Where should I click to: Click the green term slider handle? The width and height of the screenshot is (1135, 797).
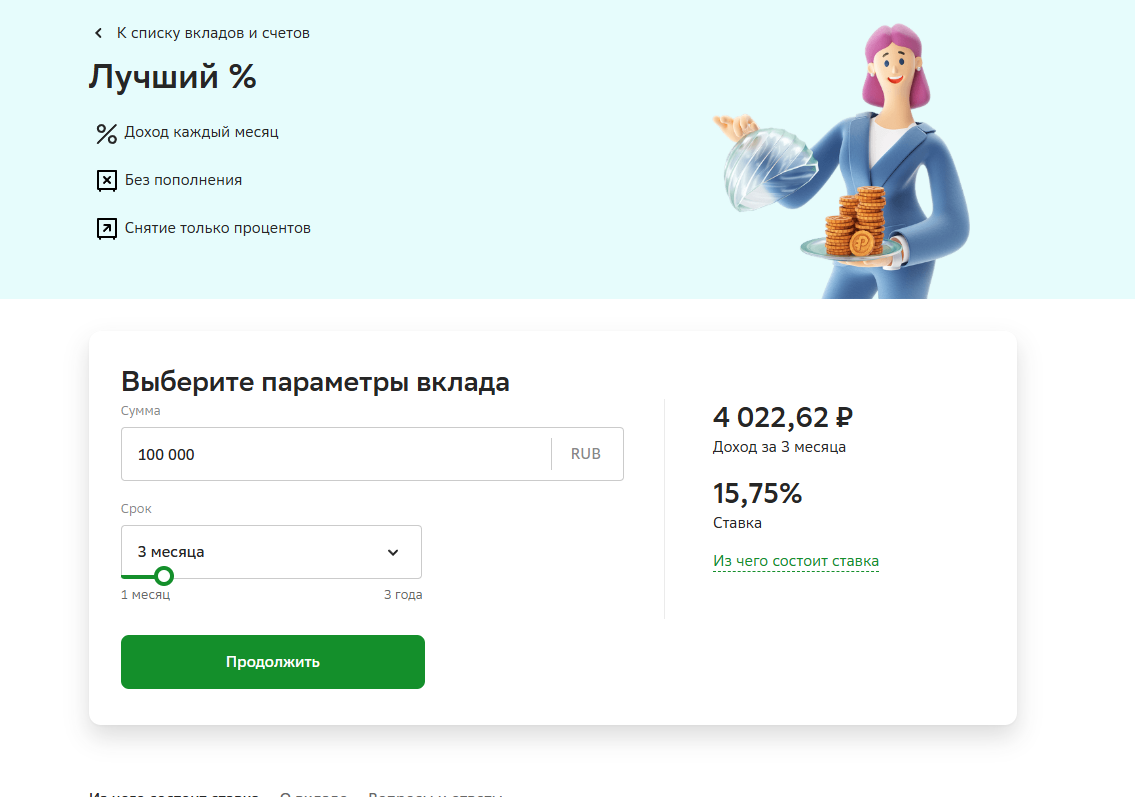click(x=164, y=576)
